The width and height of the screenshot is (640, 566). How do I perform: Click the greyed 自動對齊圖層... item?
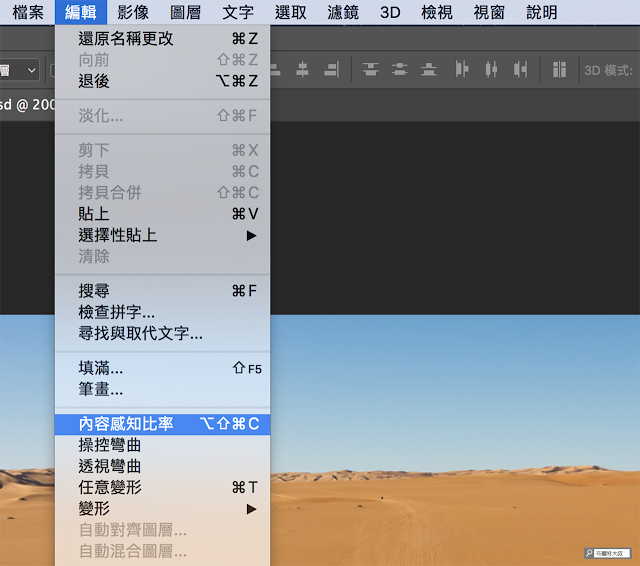[162, 530]
